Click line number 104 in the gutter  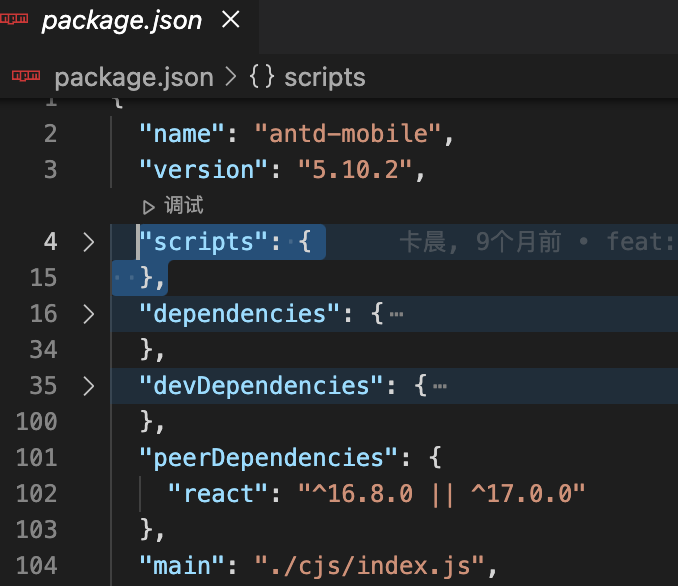[x=36, y=565]
